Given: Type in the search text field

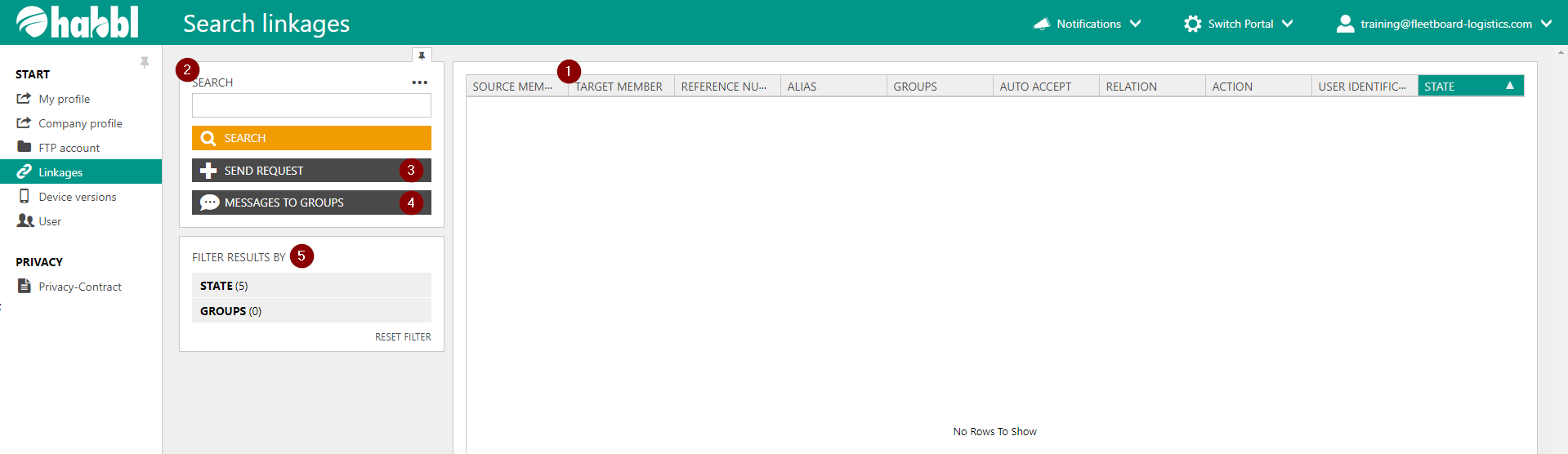Looking at the screenshot, I should click(x=311, y=105).
